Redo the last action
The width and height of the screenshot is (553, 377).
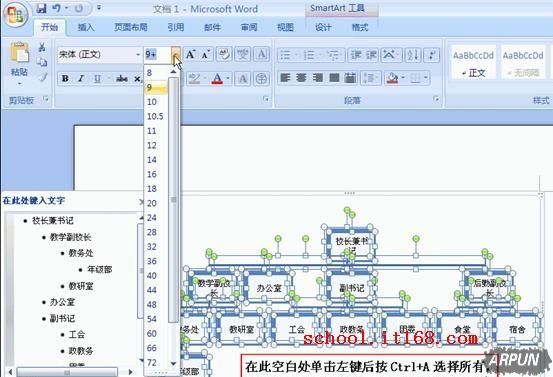coord(79,8)
